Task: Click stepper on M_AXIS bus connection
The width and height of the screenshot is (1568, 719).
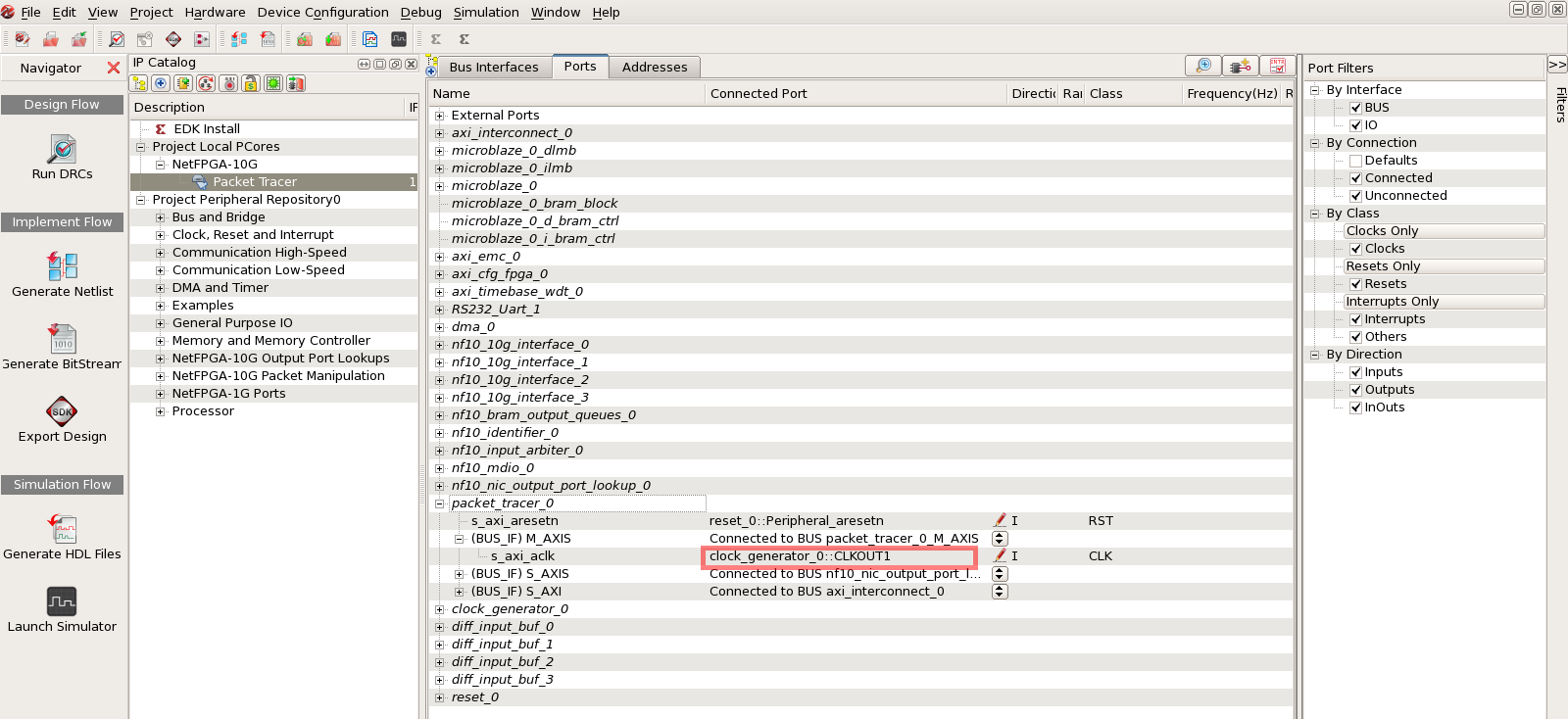Action: (x=1000, y=538)
